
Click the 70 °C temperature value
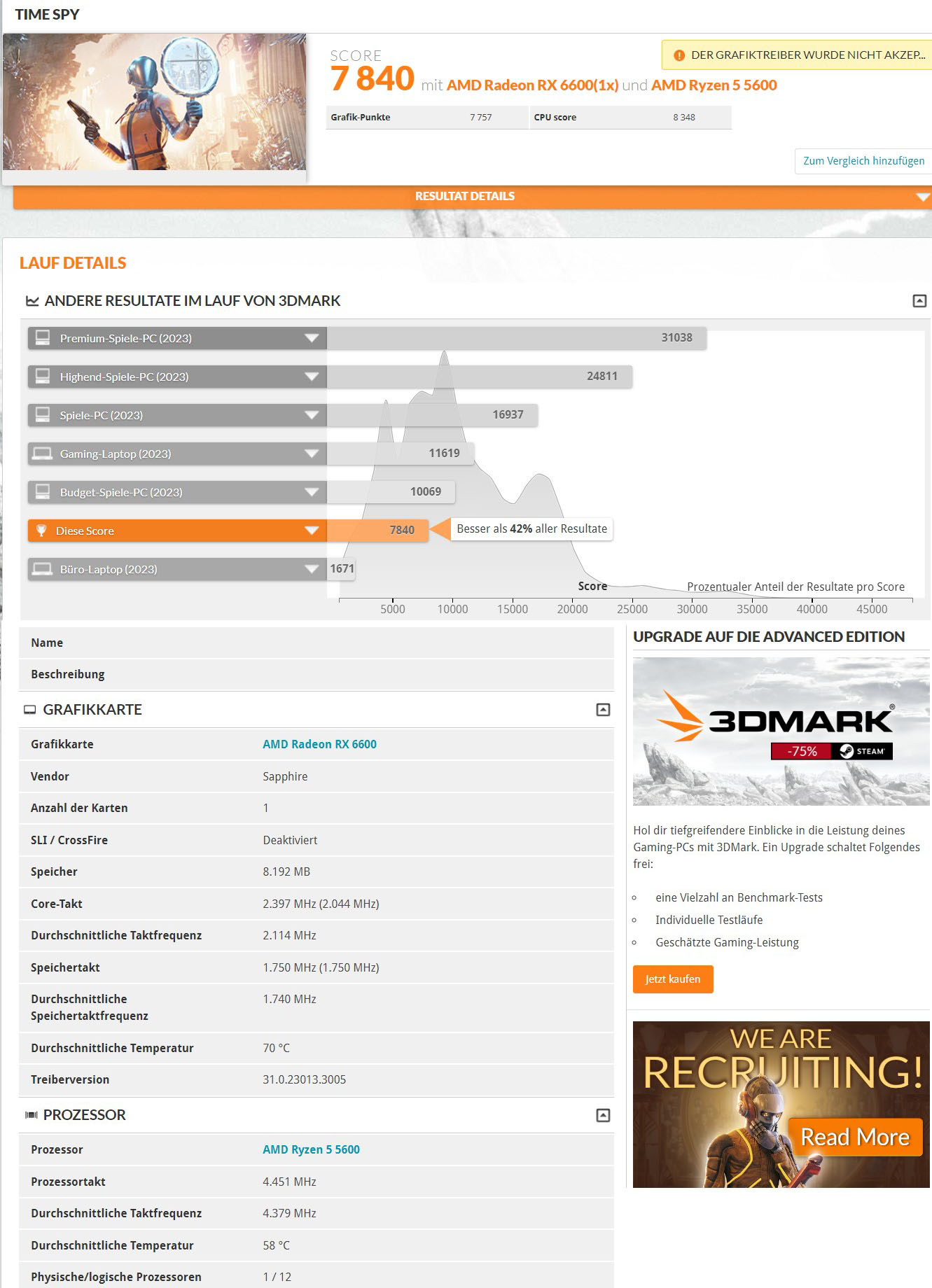[x=276, y=1048]
